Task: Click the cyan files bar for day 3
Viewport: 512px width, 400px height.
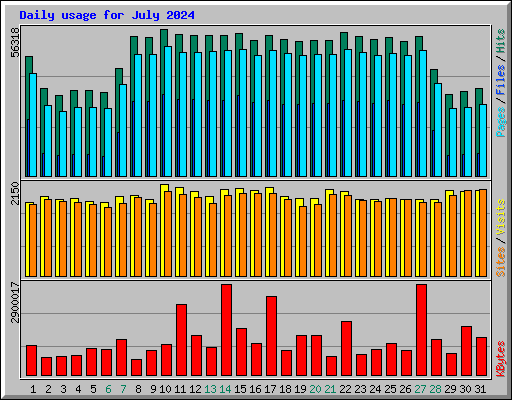Action: click(x=63, y=144)
